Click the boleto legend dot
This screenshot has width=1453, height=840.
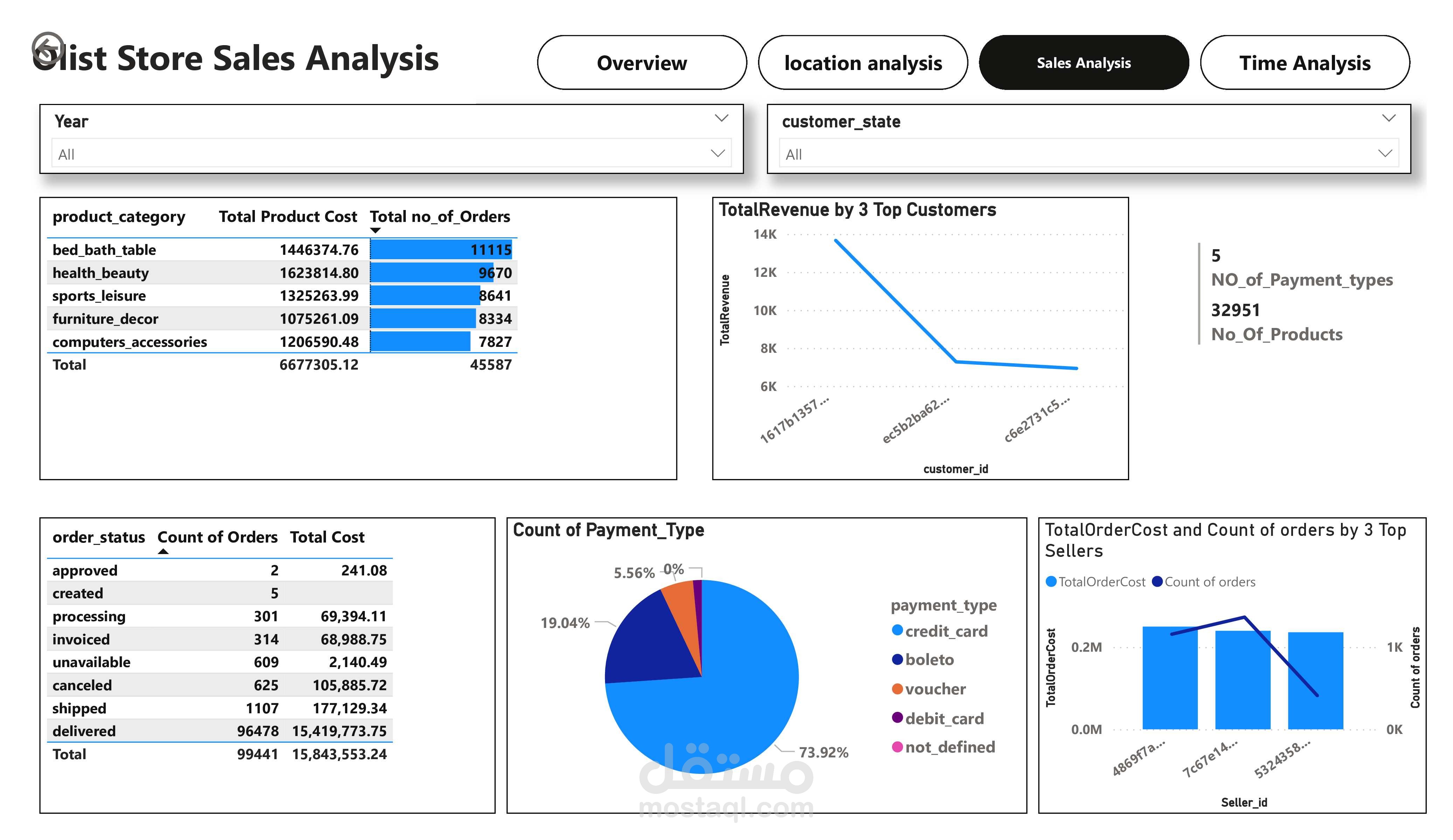tap(897, 659)
